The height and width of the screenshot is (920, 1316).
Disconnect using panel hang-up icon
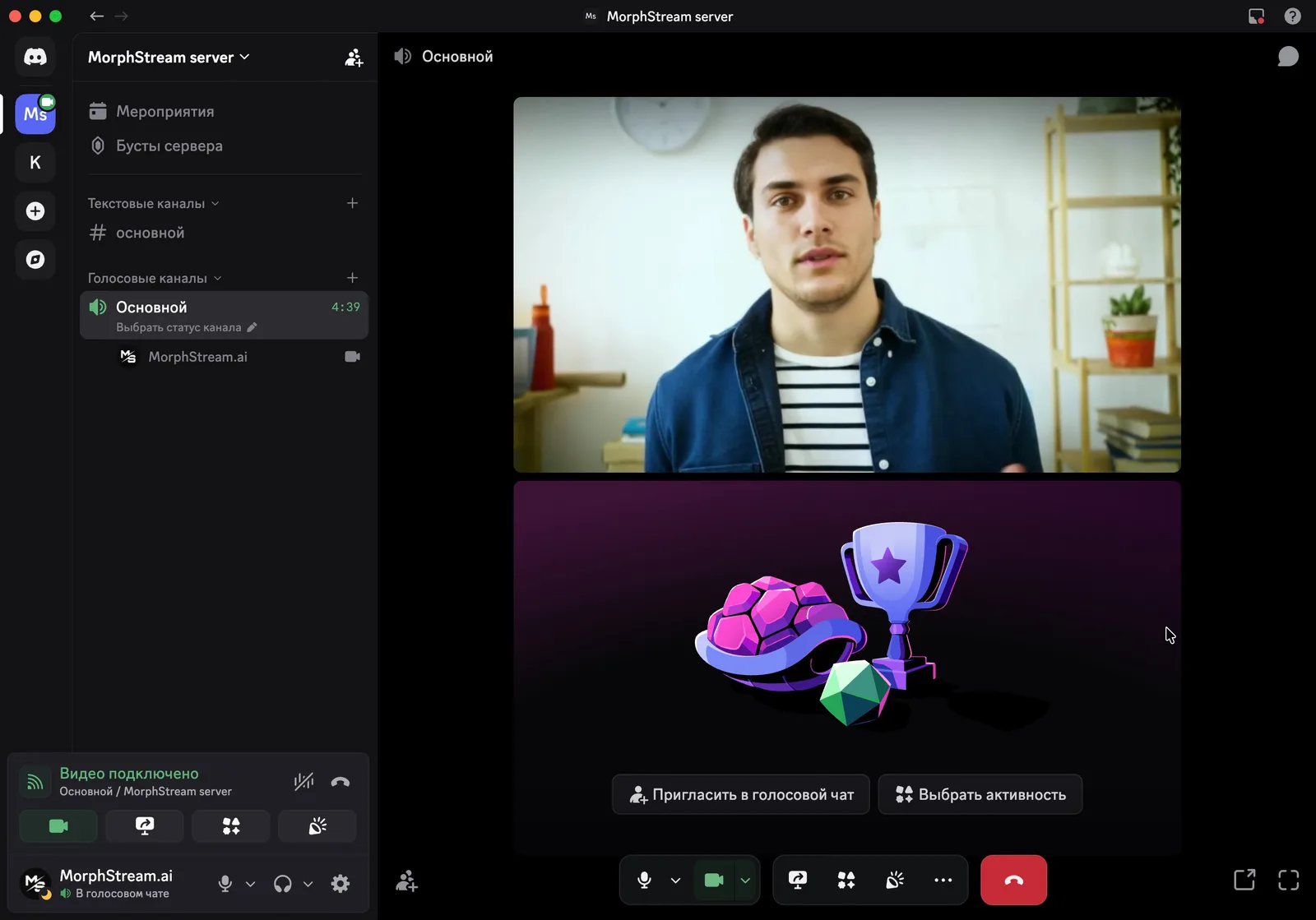pos(341,781)
